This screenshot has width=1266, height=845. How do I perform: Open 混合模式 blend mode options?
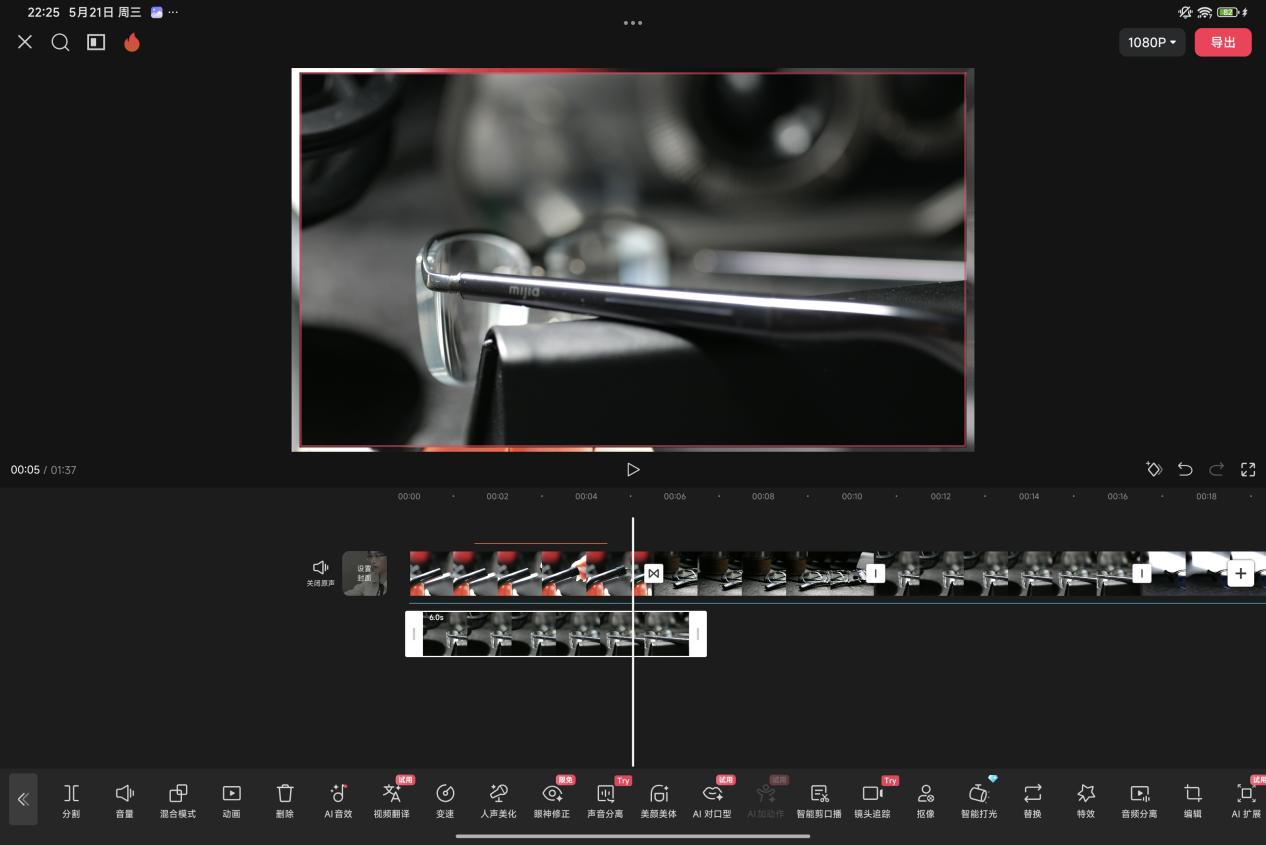coord(178,801)
